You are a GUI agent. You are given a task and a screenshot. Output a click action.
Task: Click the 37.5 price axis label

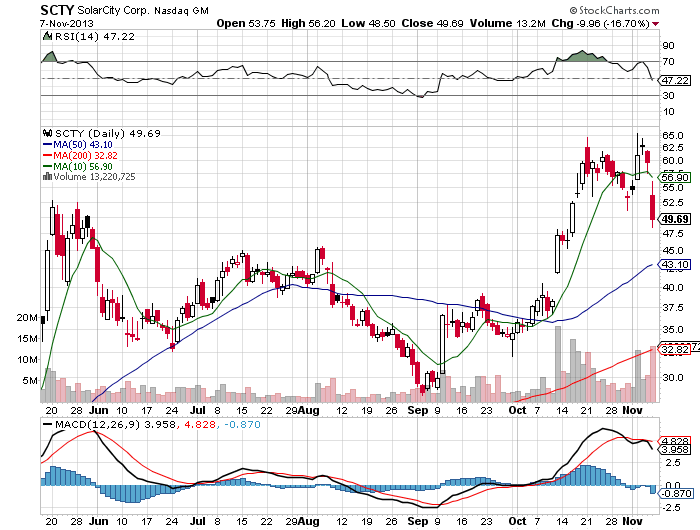pos(673,308)
